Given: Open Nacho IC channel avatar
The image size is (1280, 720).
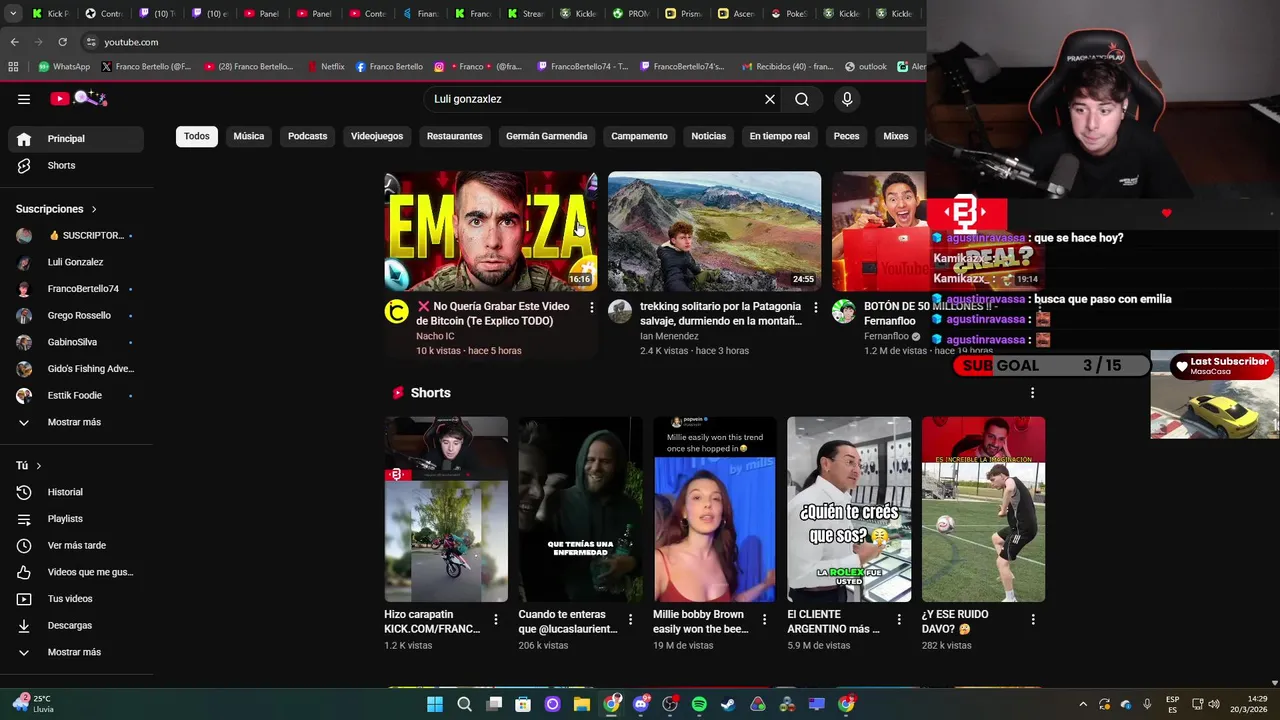Looking at the screenshot, I should pos(396,311).
